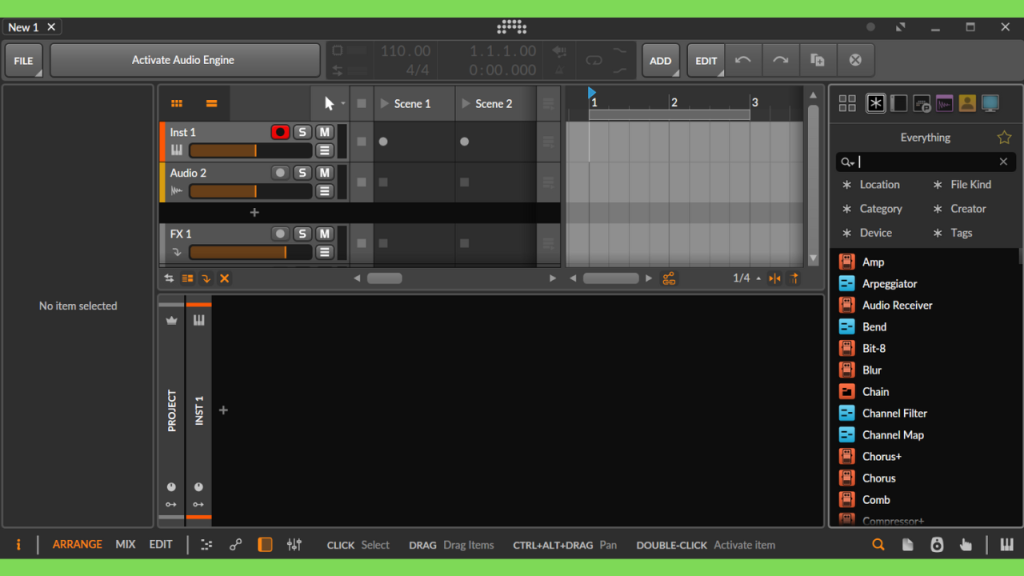Screen dimensions: 1024x576
Task: Toggle the info panel icon
Action: click(x=18, y=545)
